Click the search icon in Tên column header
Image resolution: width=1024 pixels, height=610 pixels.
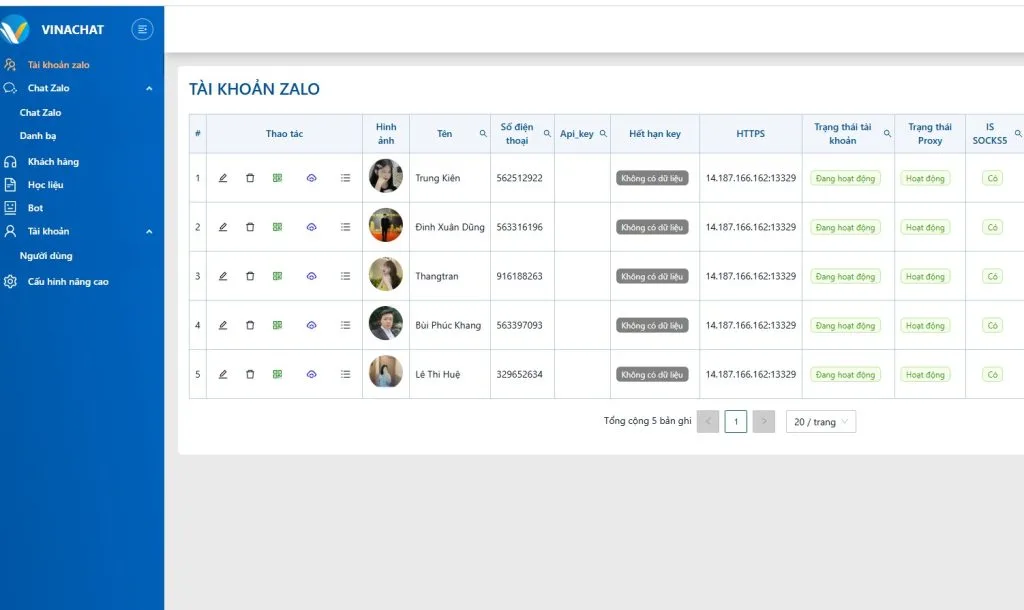point(483,133)
